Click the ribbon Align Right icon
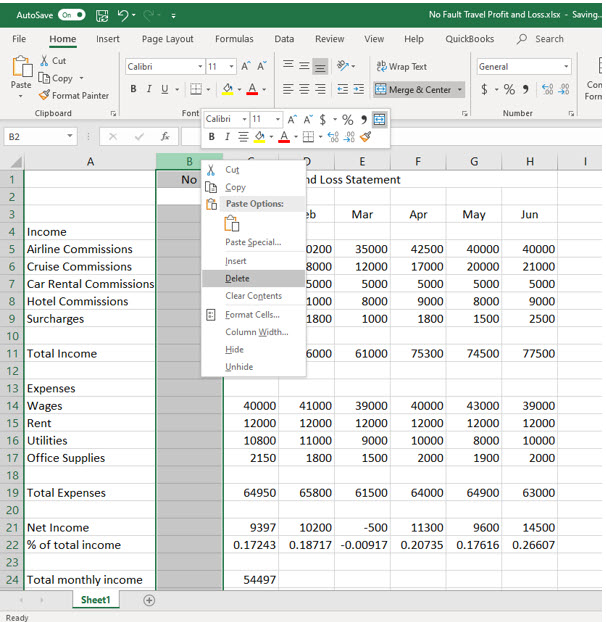The image size is (606, 622). click(x=320, y=89)
